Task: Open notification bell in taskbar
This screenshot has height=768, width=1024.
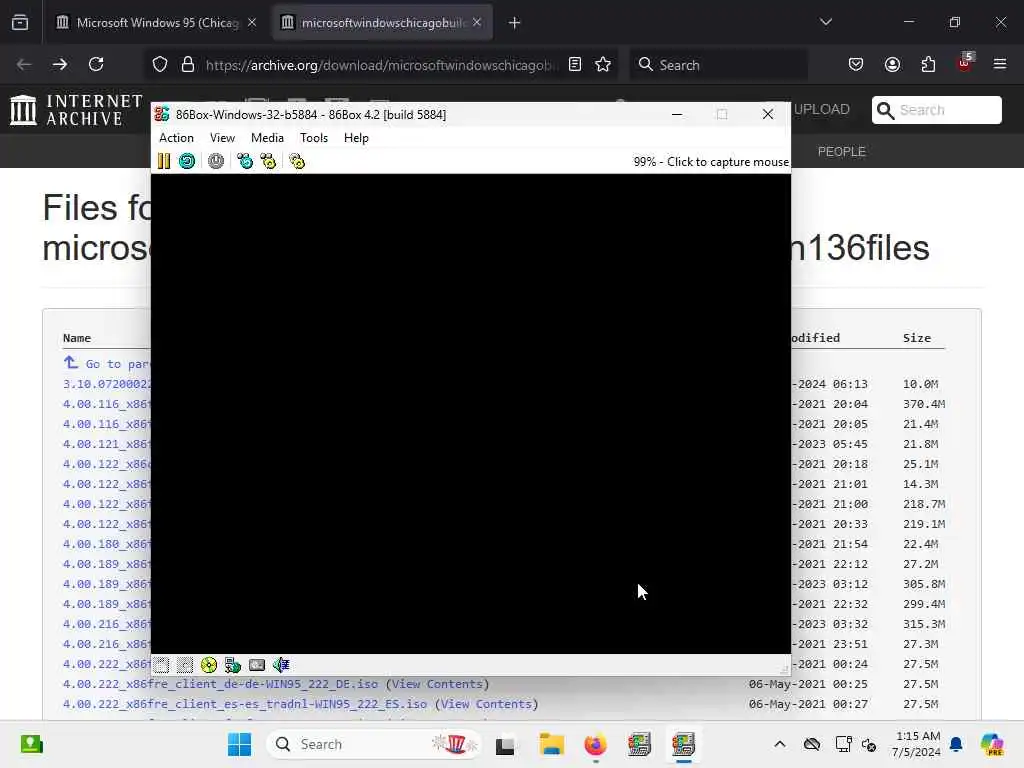Action: click(x=956, y=744)
